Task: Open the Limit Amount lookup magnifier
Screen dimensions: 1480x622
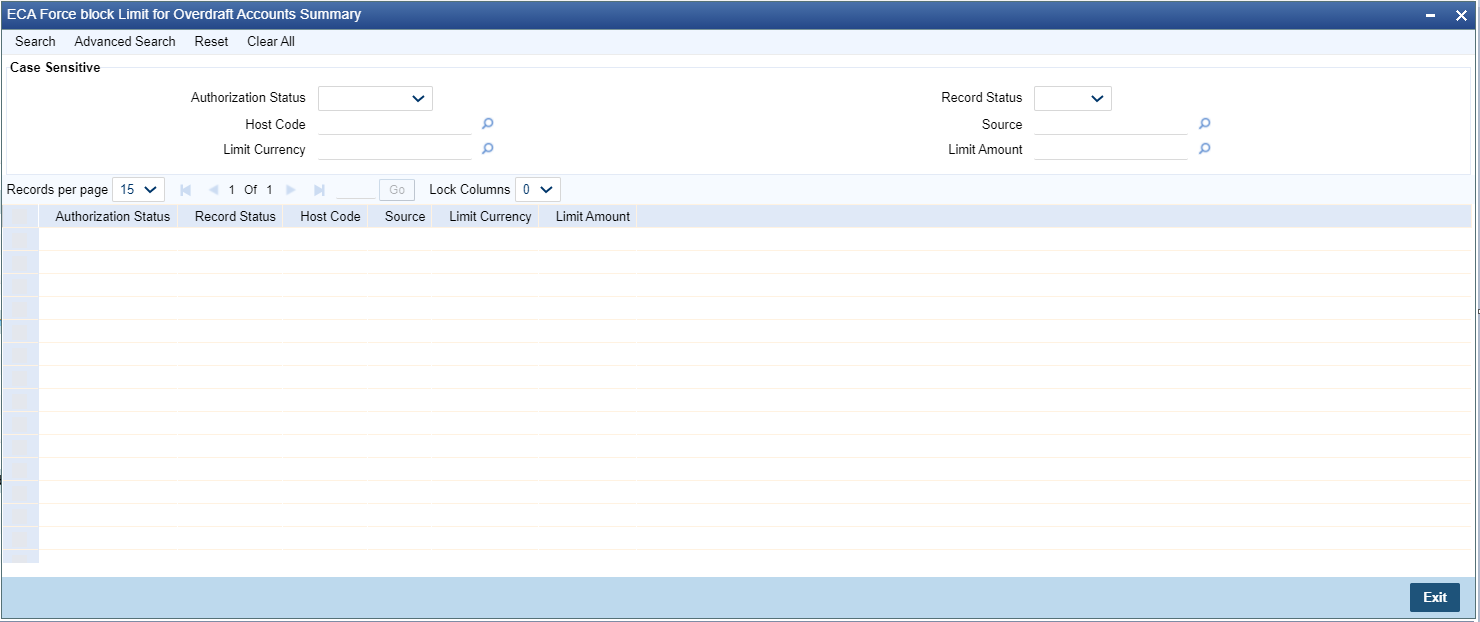Action: tap(1205, 149)
